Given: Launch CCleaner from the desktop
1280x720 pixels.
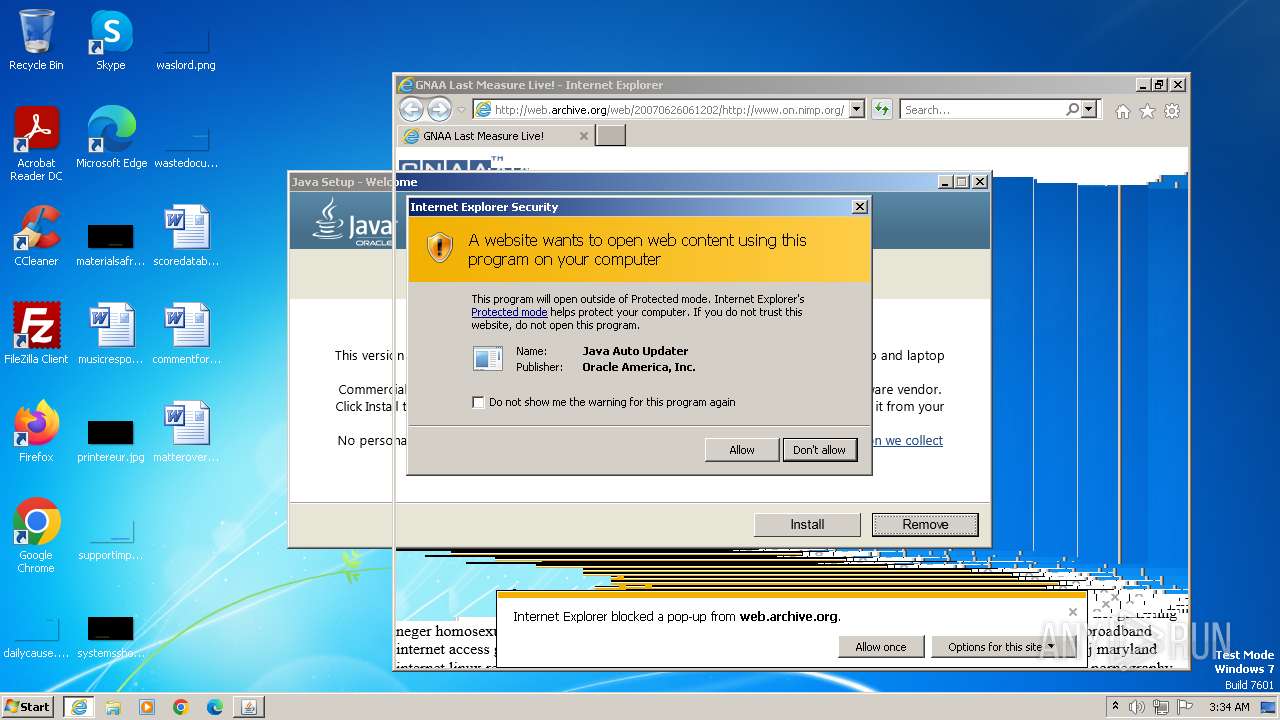Looking at the screenshot, I should 36,236.
